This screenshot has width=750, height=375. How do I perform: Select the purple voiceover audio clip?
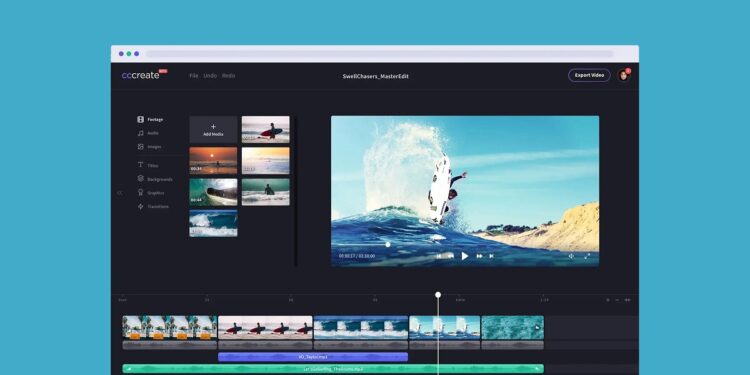[x=313, y=357]
